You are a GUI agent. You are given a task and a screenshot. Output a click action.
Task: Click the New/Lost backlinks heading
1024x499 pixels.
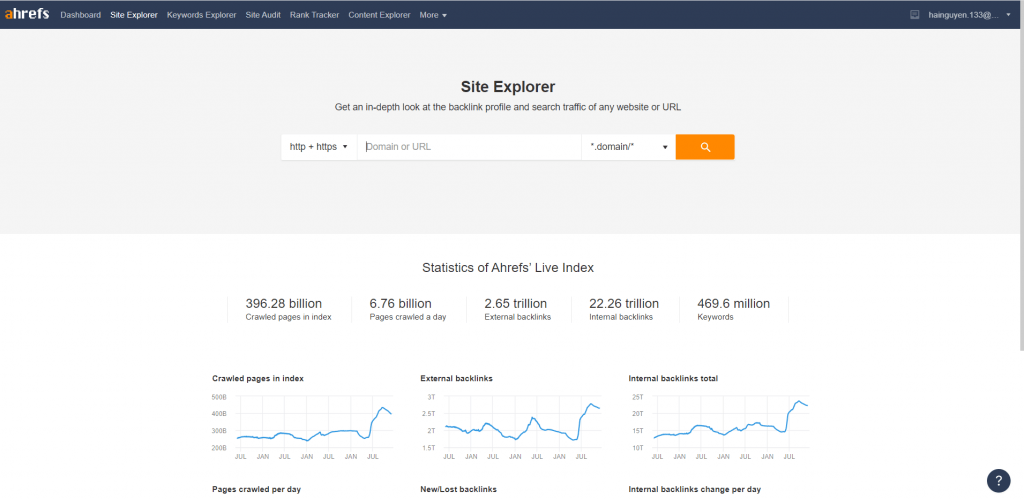tap(458, 489)
